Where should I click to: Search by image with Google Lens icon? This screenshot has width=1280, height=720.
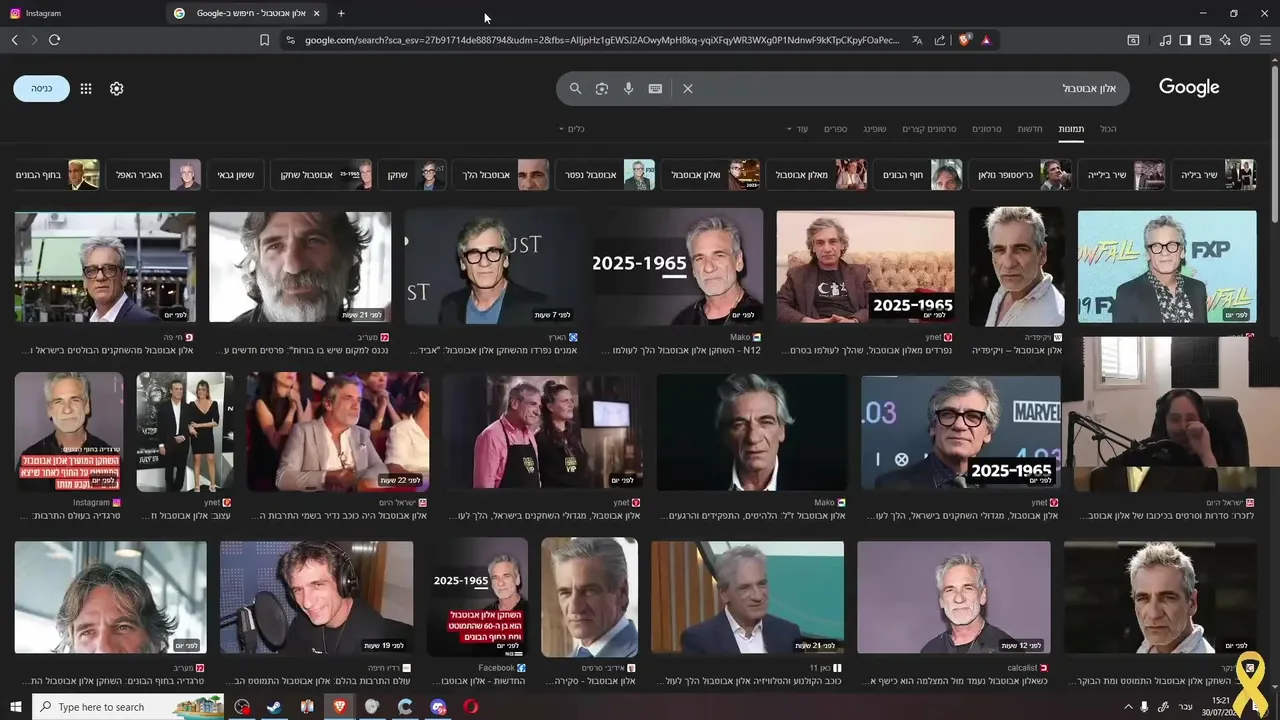pyautogui.click(x=601, y=88)
